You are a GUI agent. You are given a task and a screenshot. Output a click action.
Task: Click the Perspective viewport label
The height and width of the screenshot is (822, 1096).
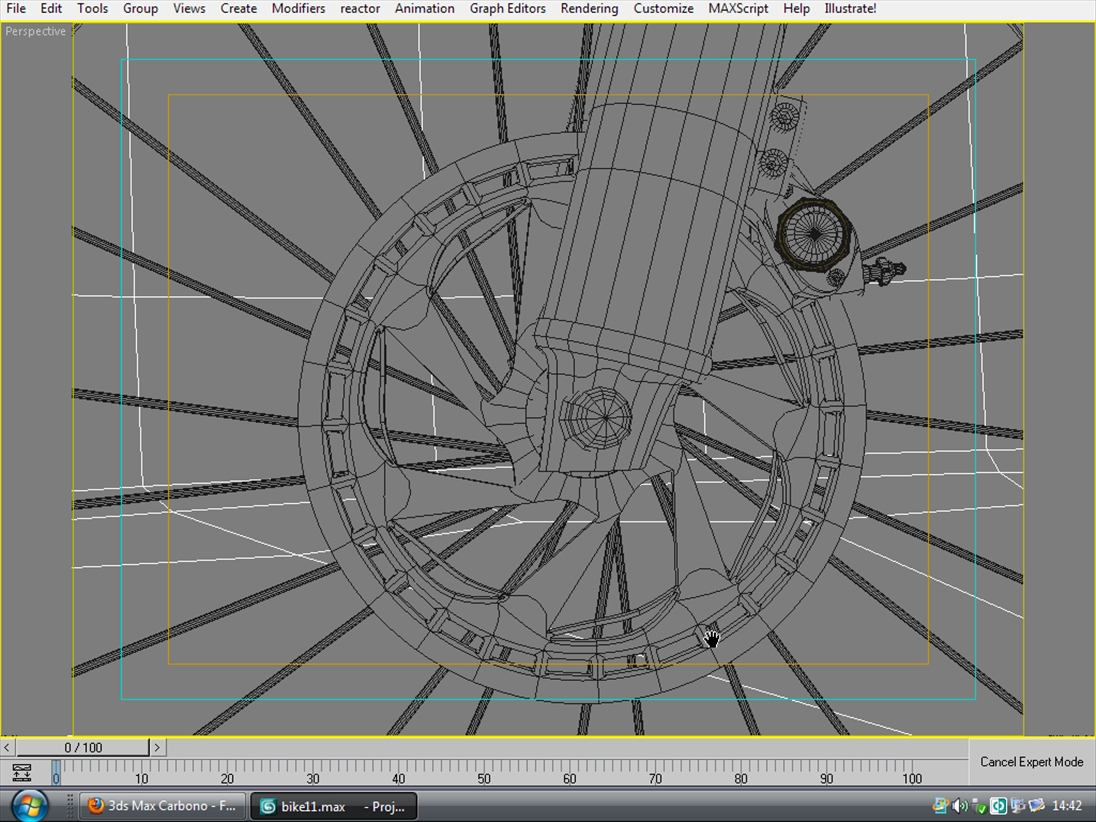35,31
